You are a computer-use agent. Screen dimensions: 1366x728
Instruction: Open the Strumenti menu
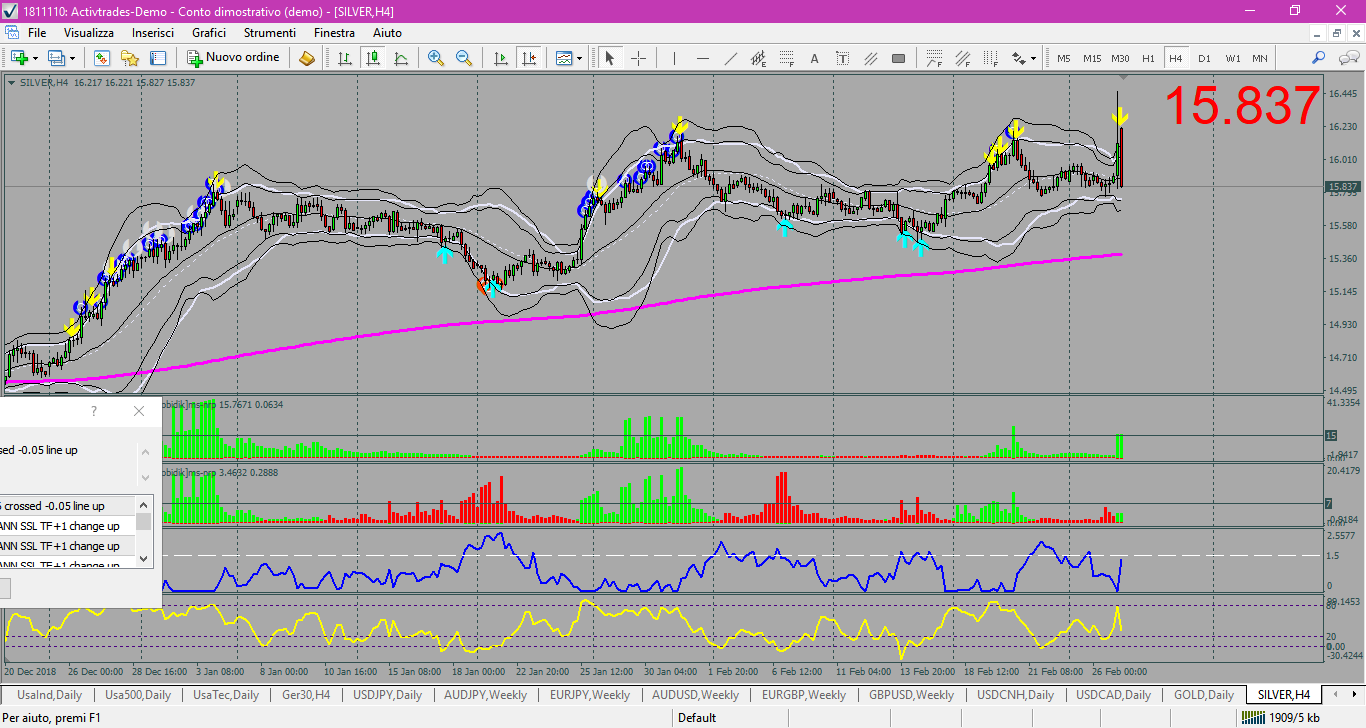coord(270,33)
